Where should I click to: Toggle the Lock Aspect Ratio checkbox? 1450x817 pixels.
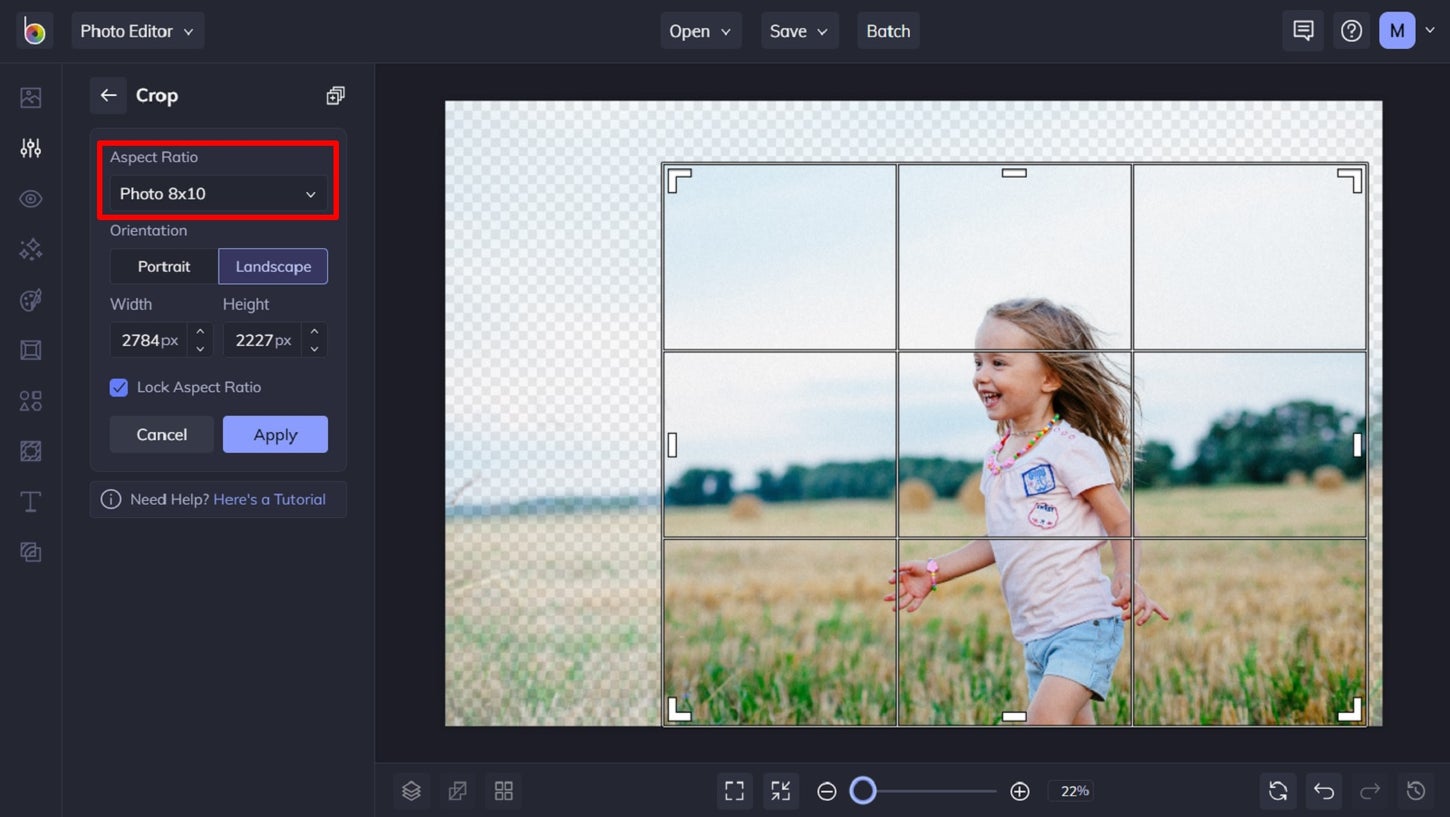119,387
